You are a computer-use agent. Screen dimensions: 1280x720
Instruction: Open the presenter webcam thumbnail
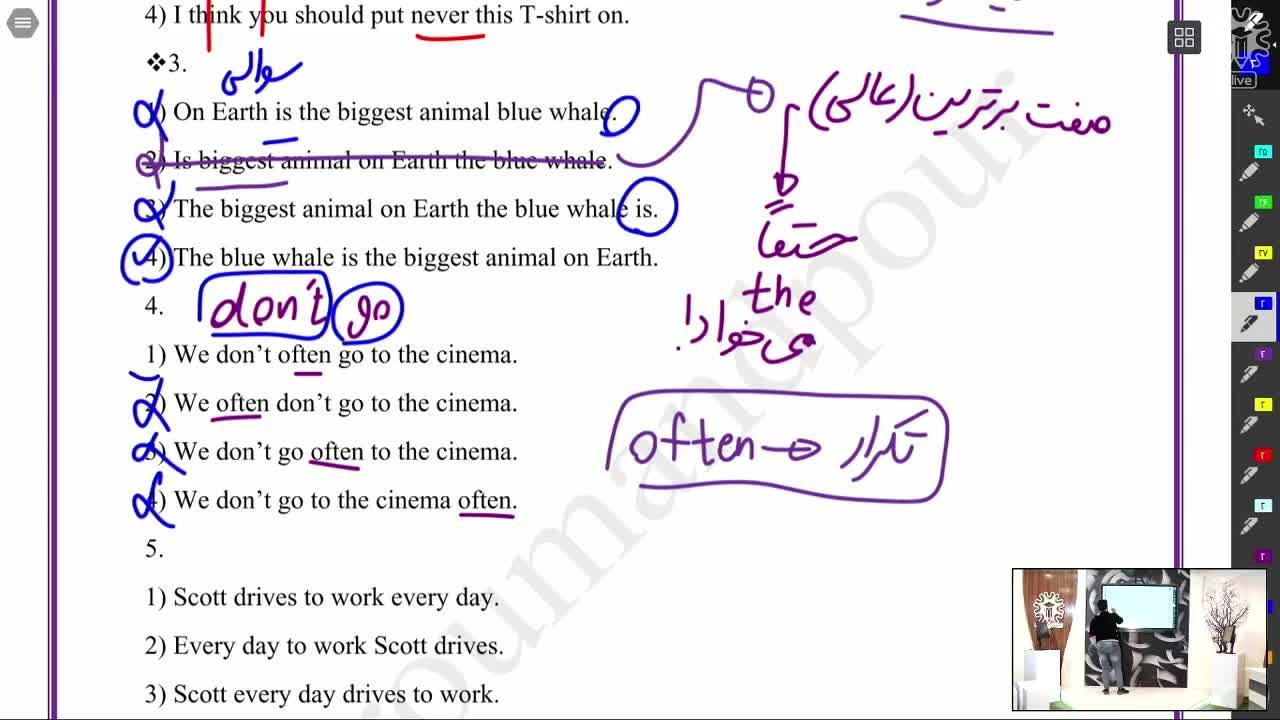click(1139, 639)
